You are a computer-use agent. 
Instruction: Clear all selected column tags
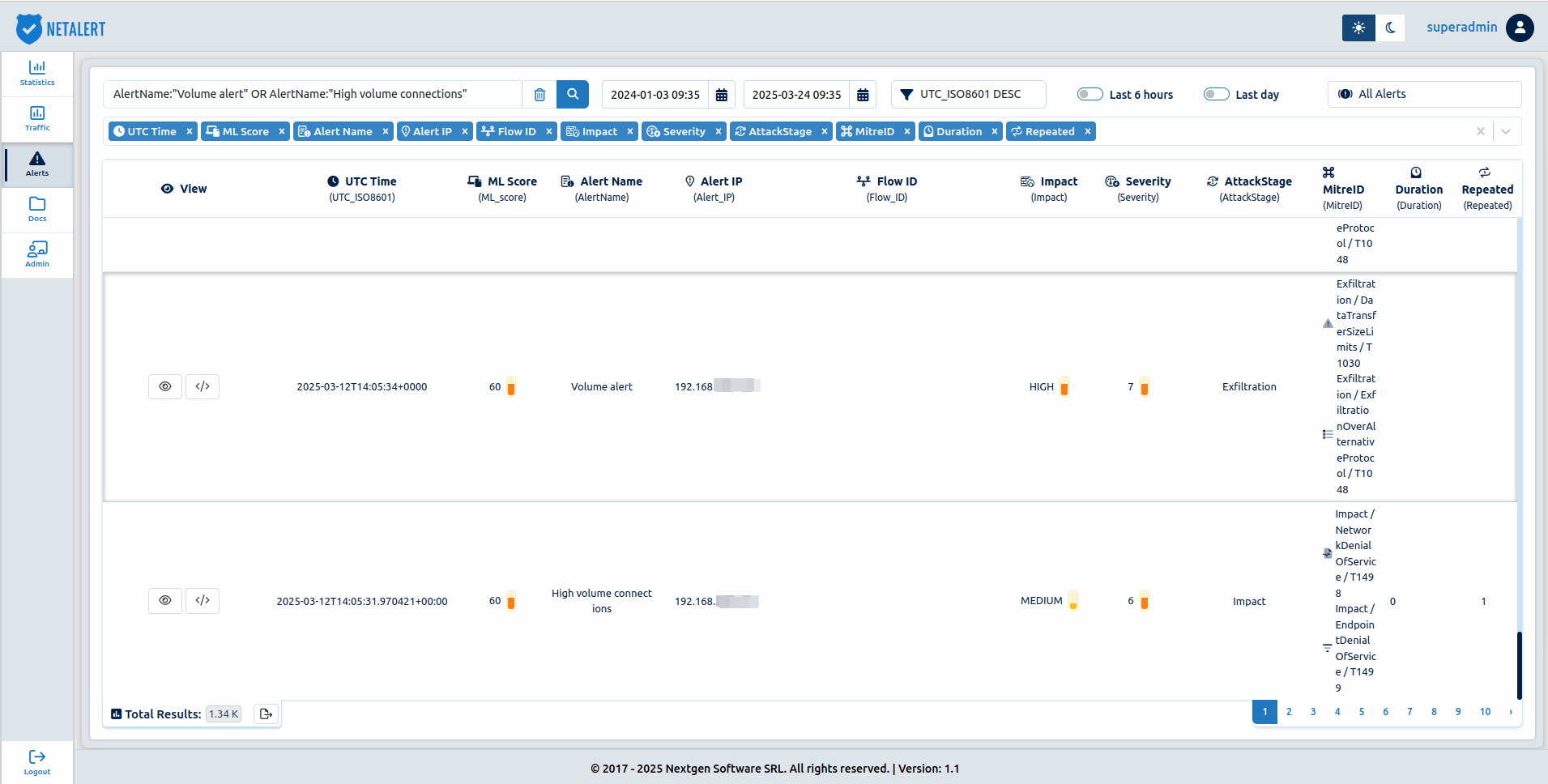point(1481,131)
